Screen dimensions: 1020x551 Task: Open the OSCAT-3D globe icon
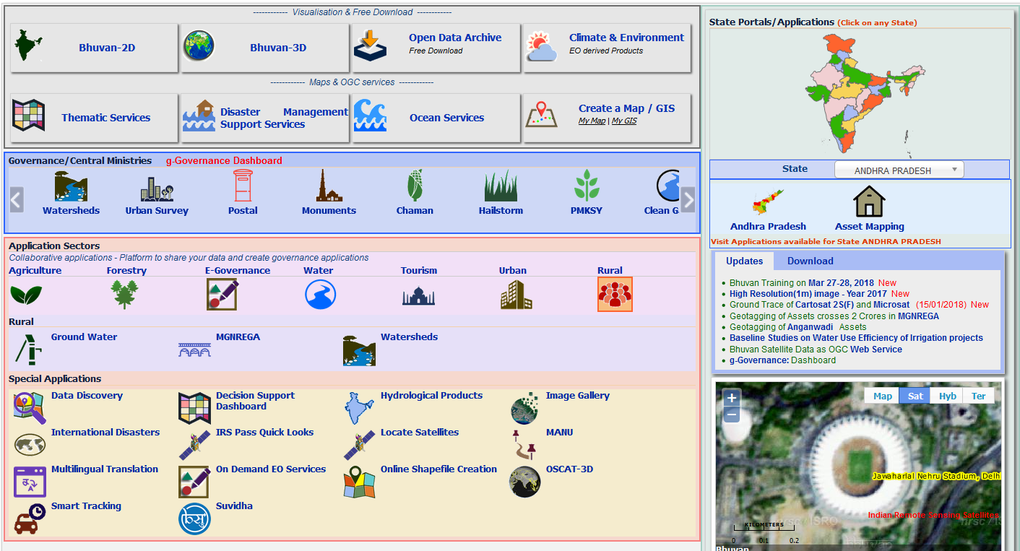point(525,481)
